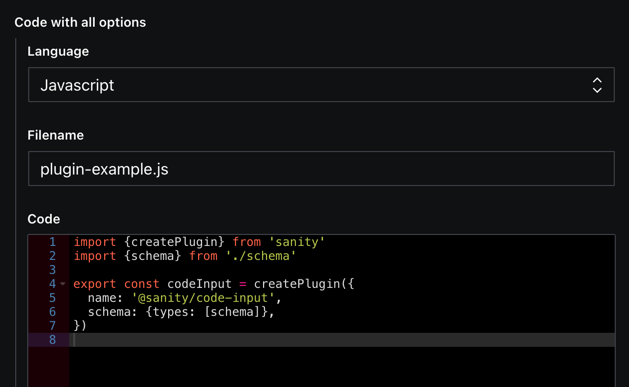Viewport: 629px width, 387px height.
Task: Click the up-down chevron icon in Language select
Action: click(597, 85)
